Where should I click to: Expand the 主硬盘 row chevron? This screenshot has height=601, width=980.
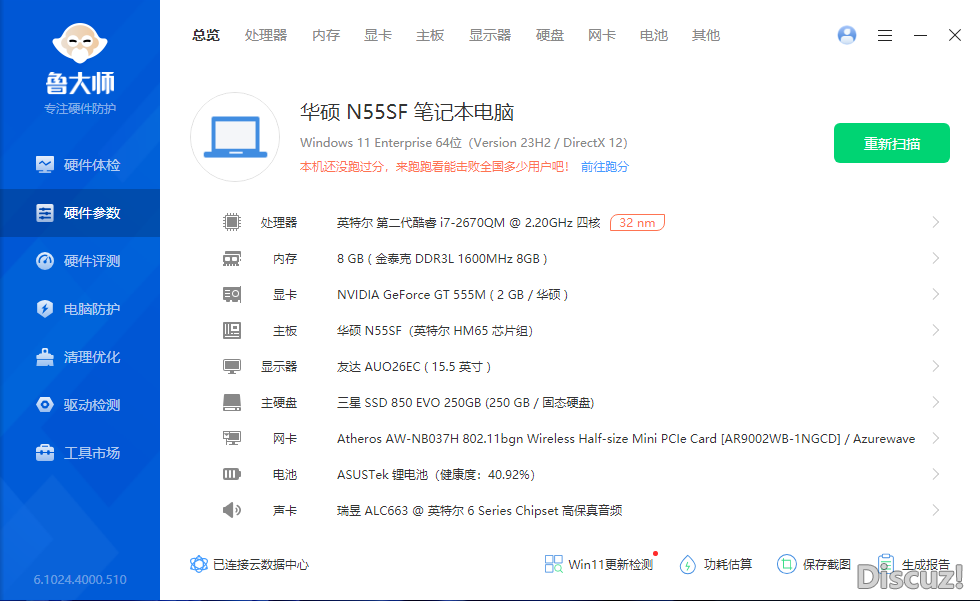point(936,402)
